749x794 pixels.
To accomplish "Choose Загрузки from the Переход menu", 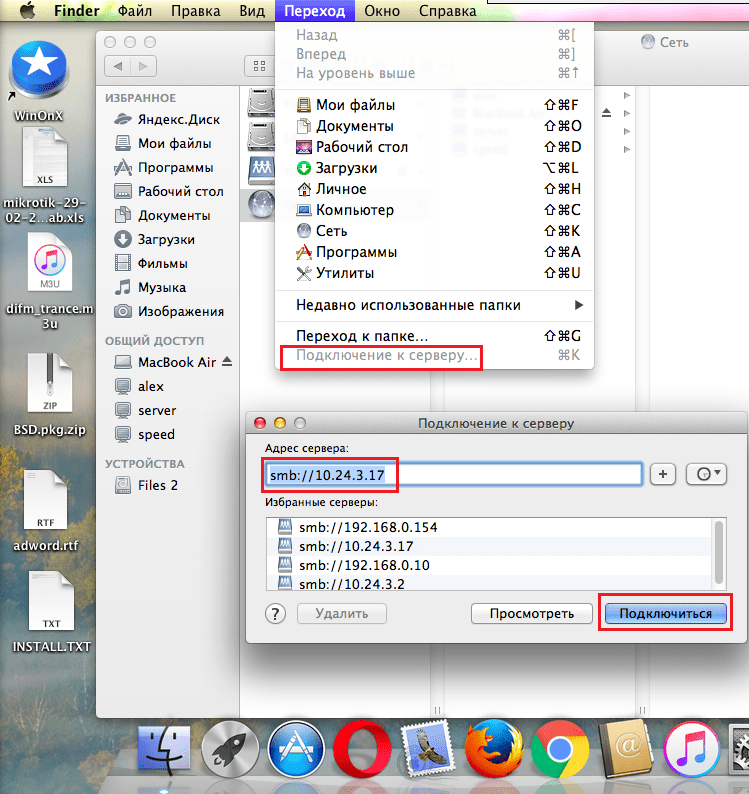I will [435, 168].
